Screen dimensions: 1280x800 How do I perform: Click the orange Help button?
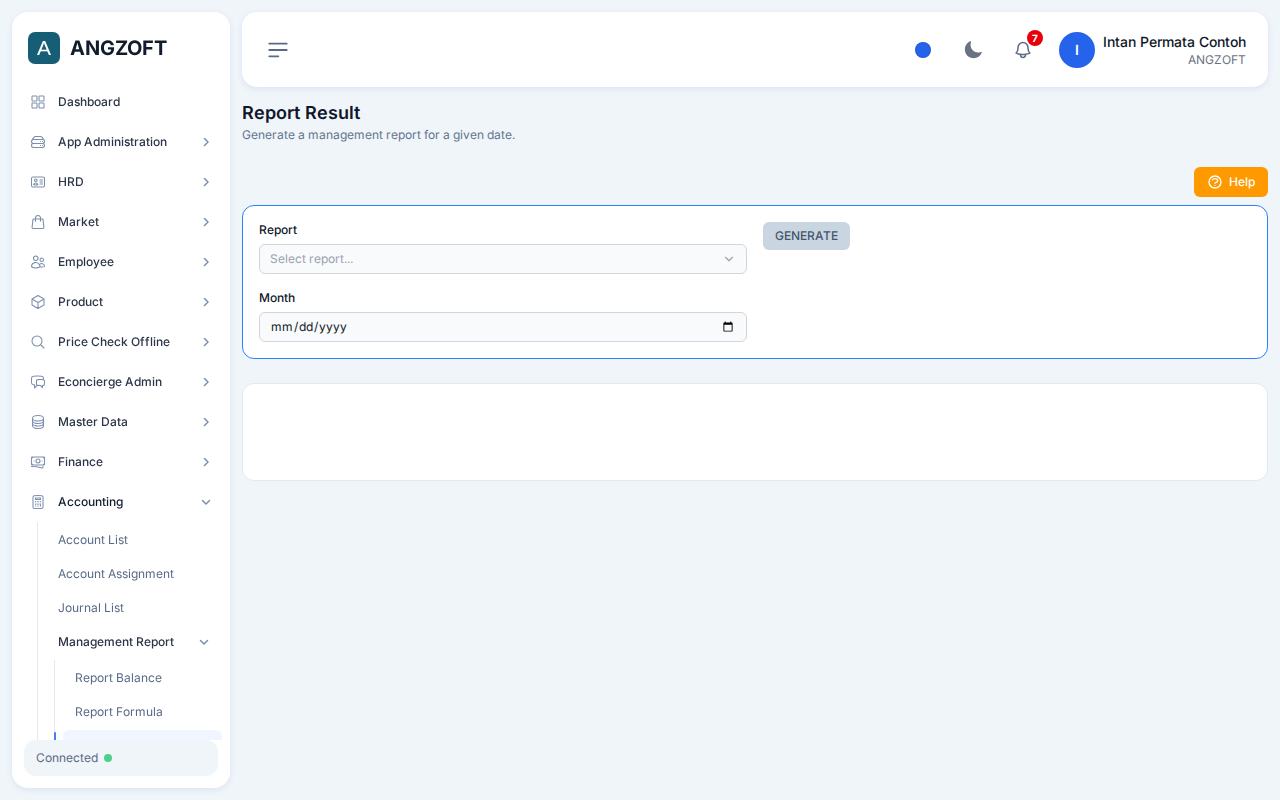[1231, 182]
